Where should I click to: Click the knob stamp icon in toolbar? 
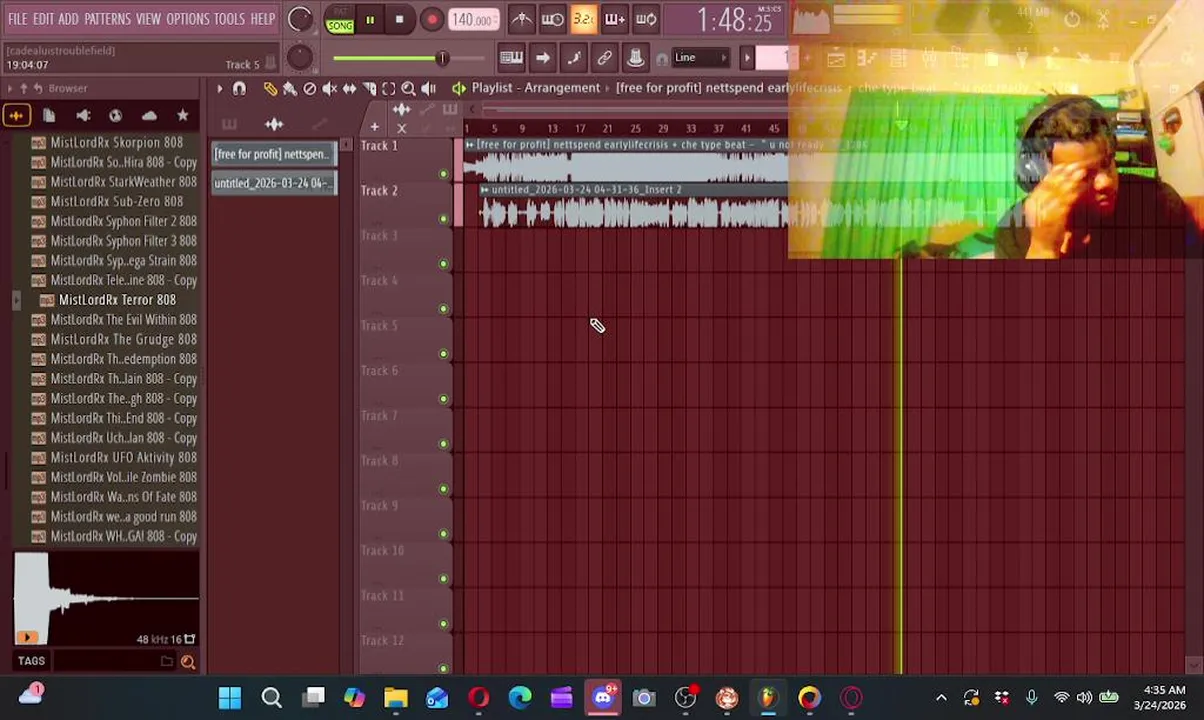pyautogui.click(x=635, y=58)
